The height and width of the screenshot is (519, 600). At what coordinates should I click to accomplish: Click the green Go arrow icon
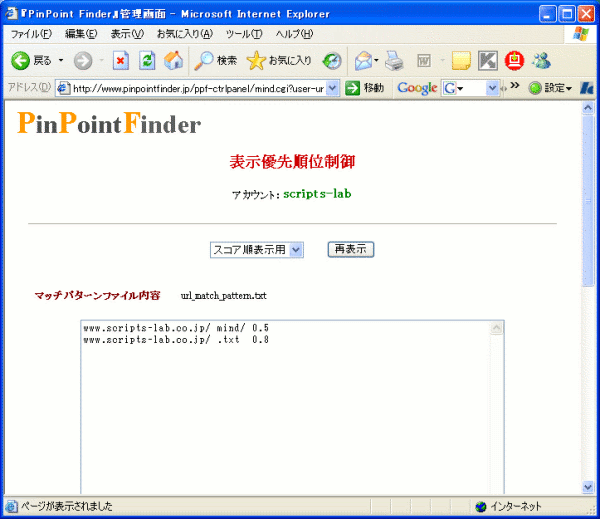(352, 88)
